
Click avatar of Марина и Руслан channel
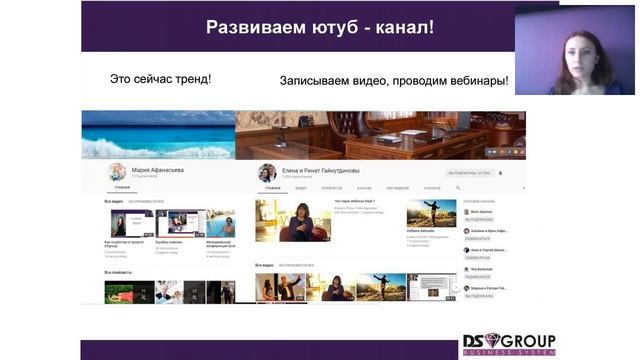[x=466, y=288]
